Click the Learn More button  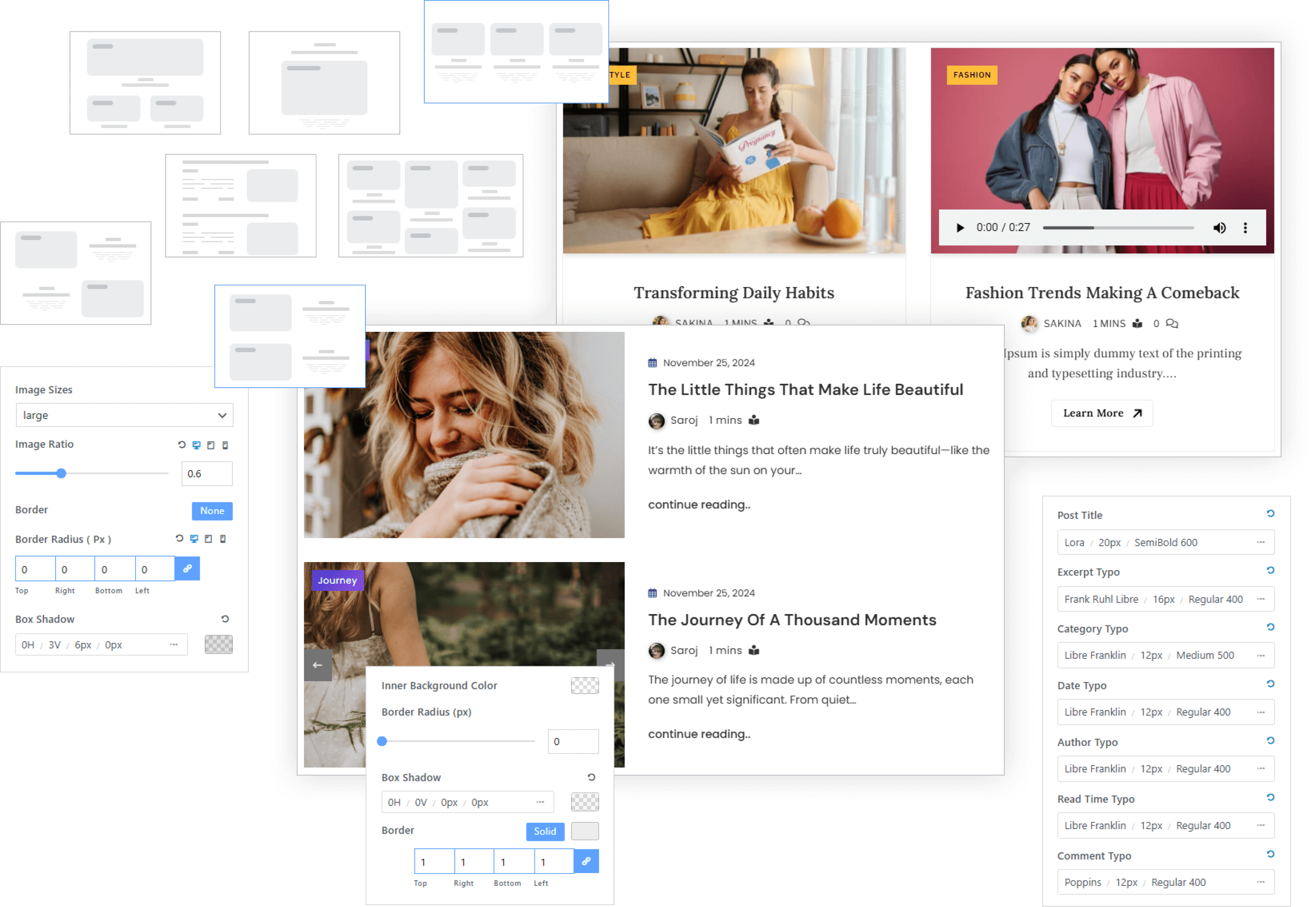(x=1101, y=413)
